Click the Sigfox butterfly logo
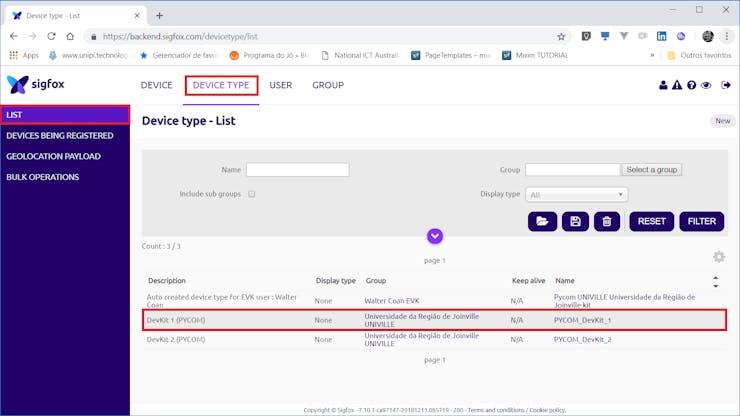740x416 pixels. pyautogui.click(x=17, y=85)
